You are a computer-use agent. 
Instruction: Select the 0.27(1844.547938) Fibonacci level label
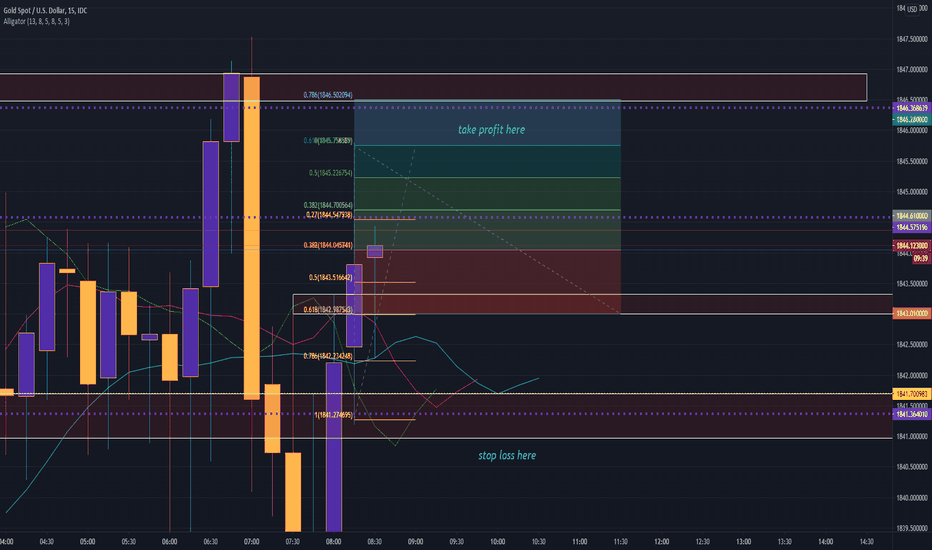pos(329,215)
